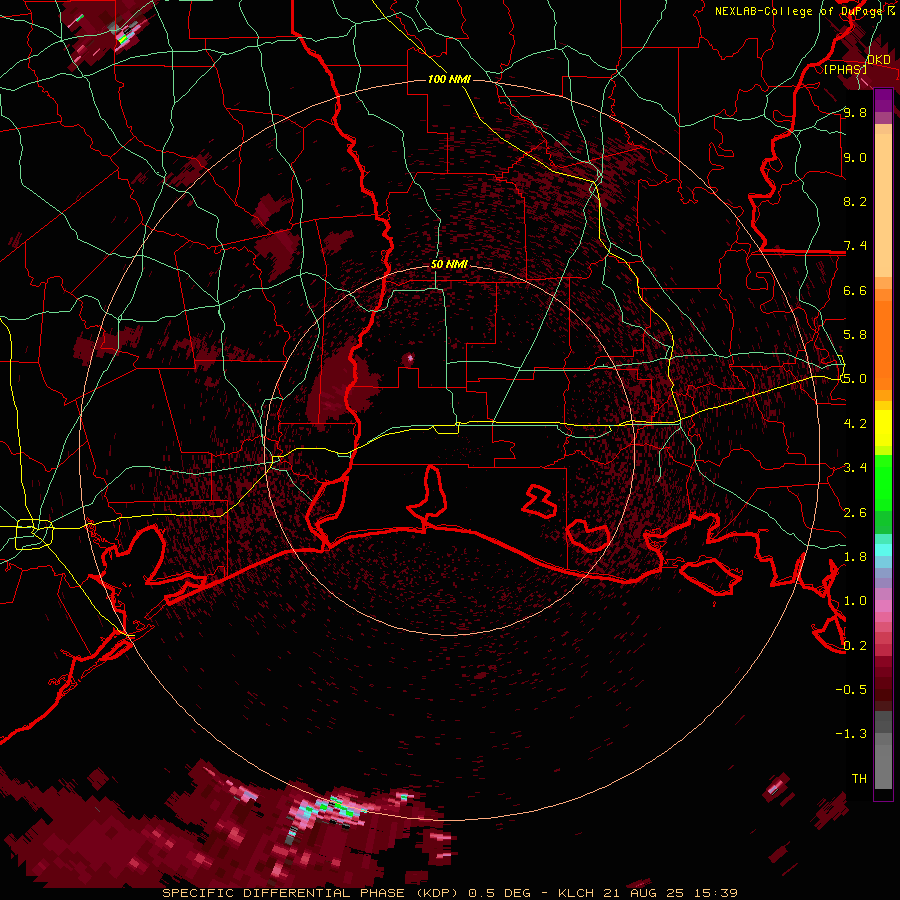Click the 2.6 value on the color scale
This screenshot has height=900, width=900.
(855, 512)
